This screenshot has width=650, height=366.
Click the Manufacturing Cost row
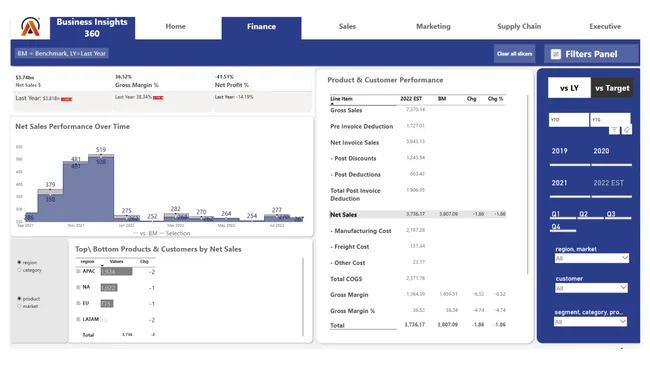pyautogui.click(x=417, y=230)
